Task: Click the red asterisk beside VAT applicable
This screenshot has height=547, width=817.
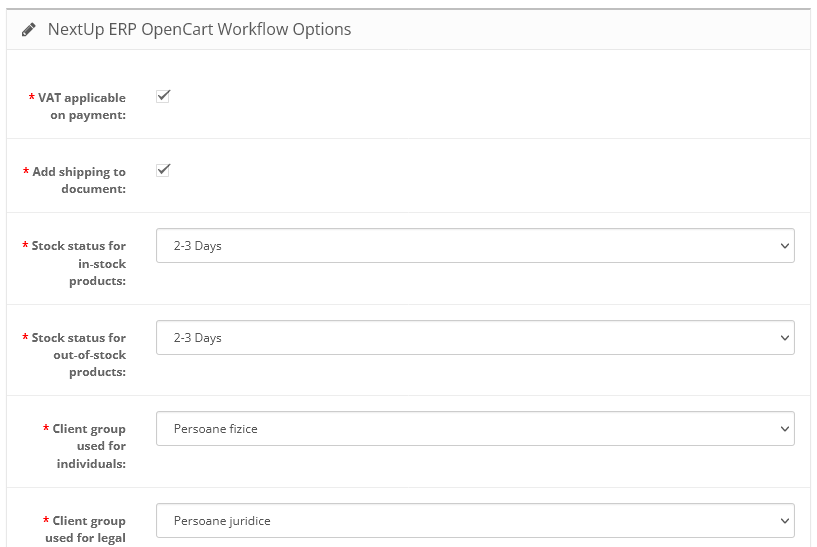Action: [x=32, y=98]
